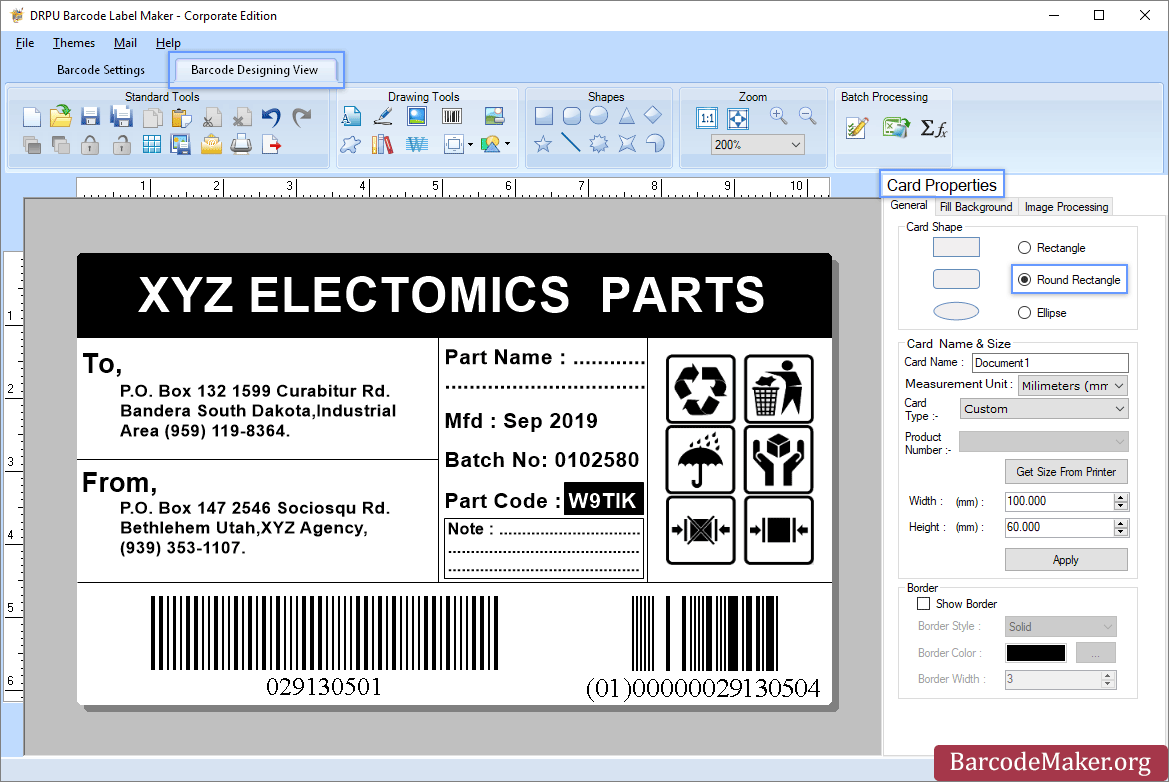Screen dimensions: 1169x782
Task: Export the label with the red arrow icon
Action: pos(271,144)
